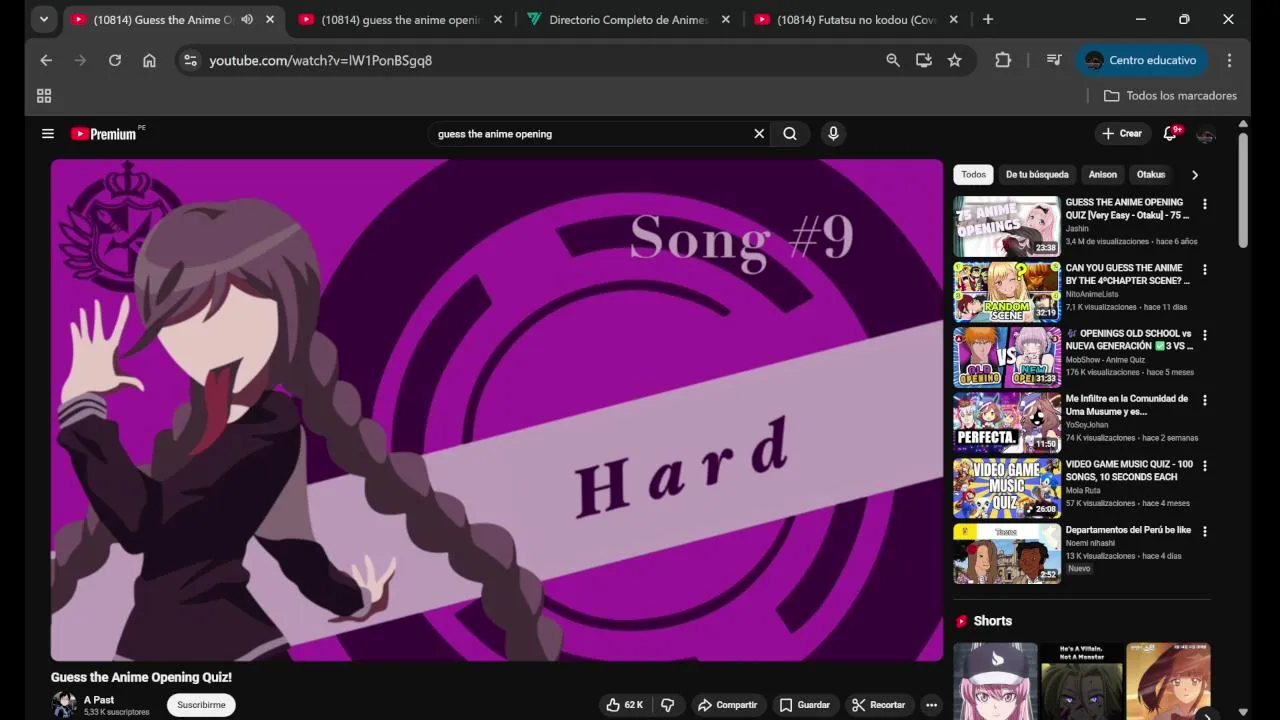
Task: Open options for Me Infiltre en la Comunidad video
Action: [x=1205, y=400]
